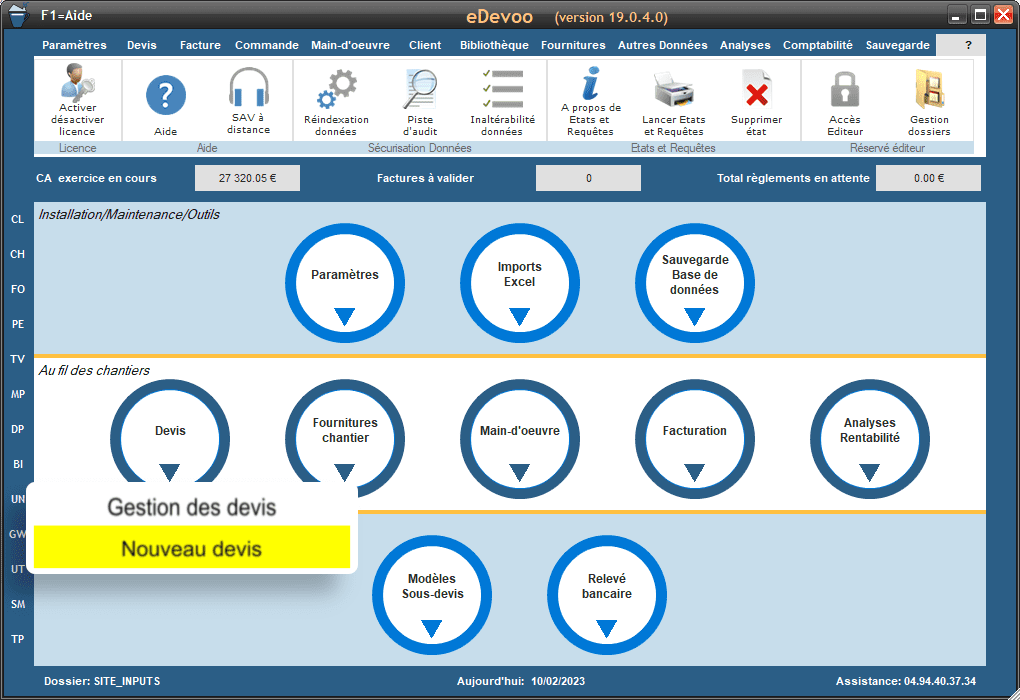Open the Fournitures menu
Screen dimensions: 1020x700
[573, 45]
